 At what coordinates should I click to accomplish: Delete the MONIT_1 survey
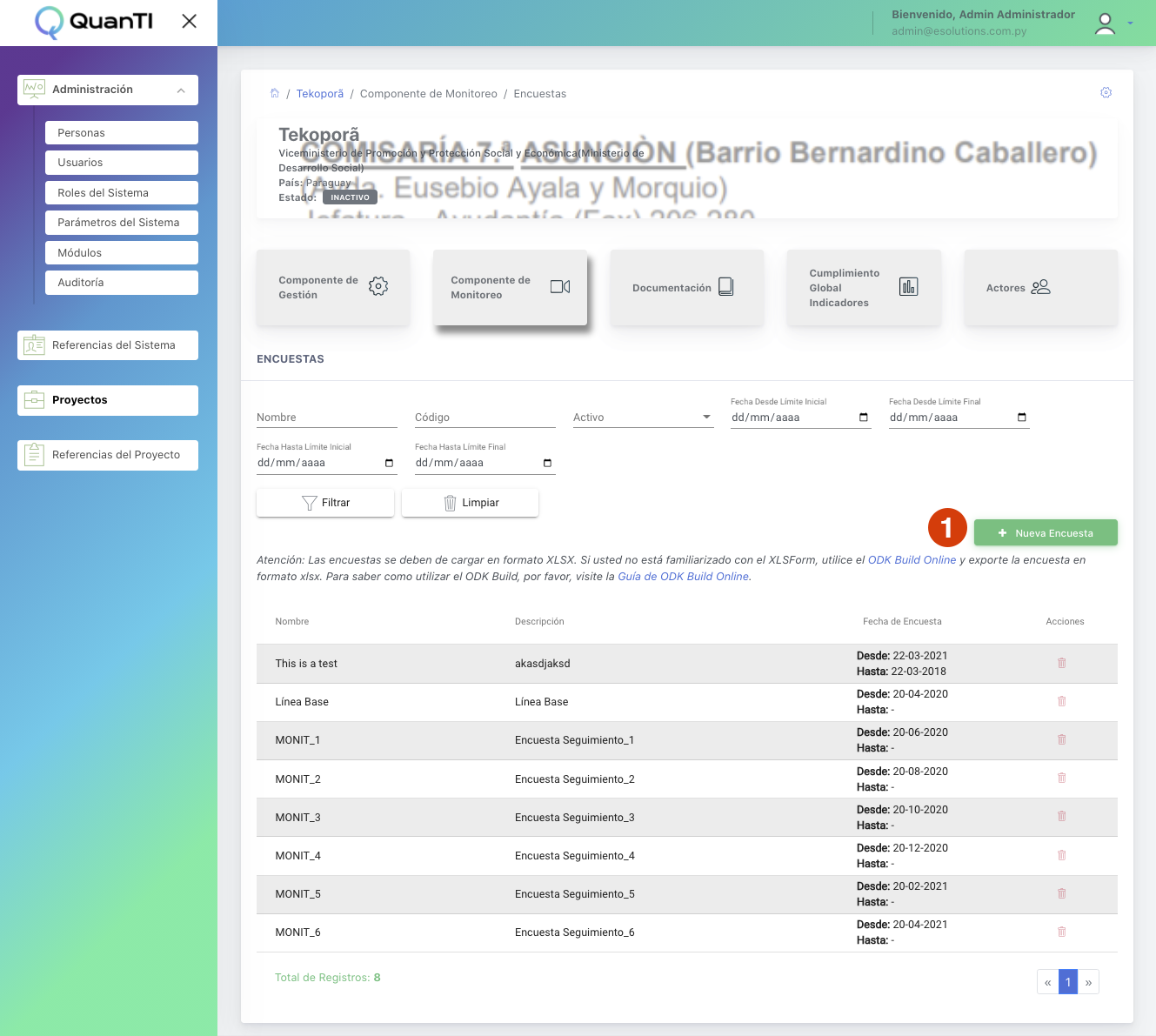(1062, 739)
